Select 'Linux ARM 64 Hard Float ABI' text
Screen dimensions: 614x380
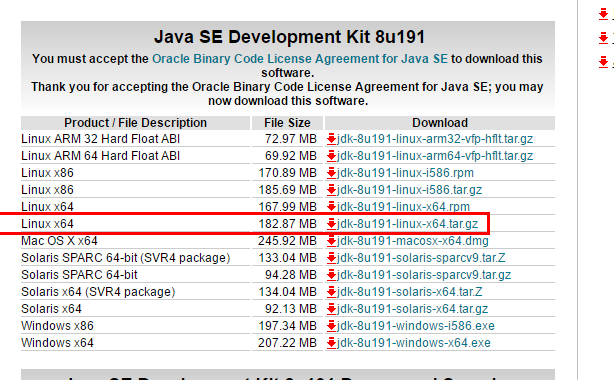tap(101, 156)
